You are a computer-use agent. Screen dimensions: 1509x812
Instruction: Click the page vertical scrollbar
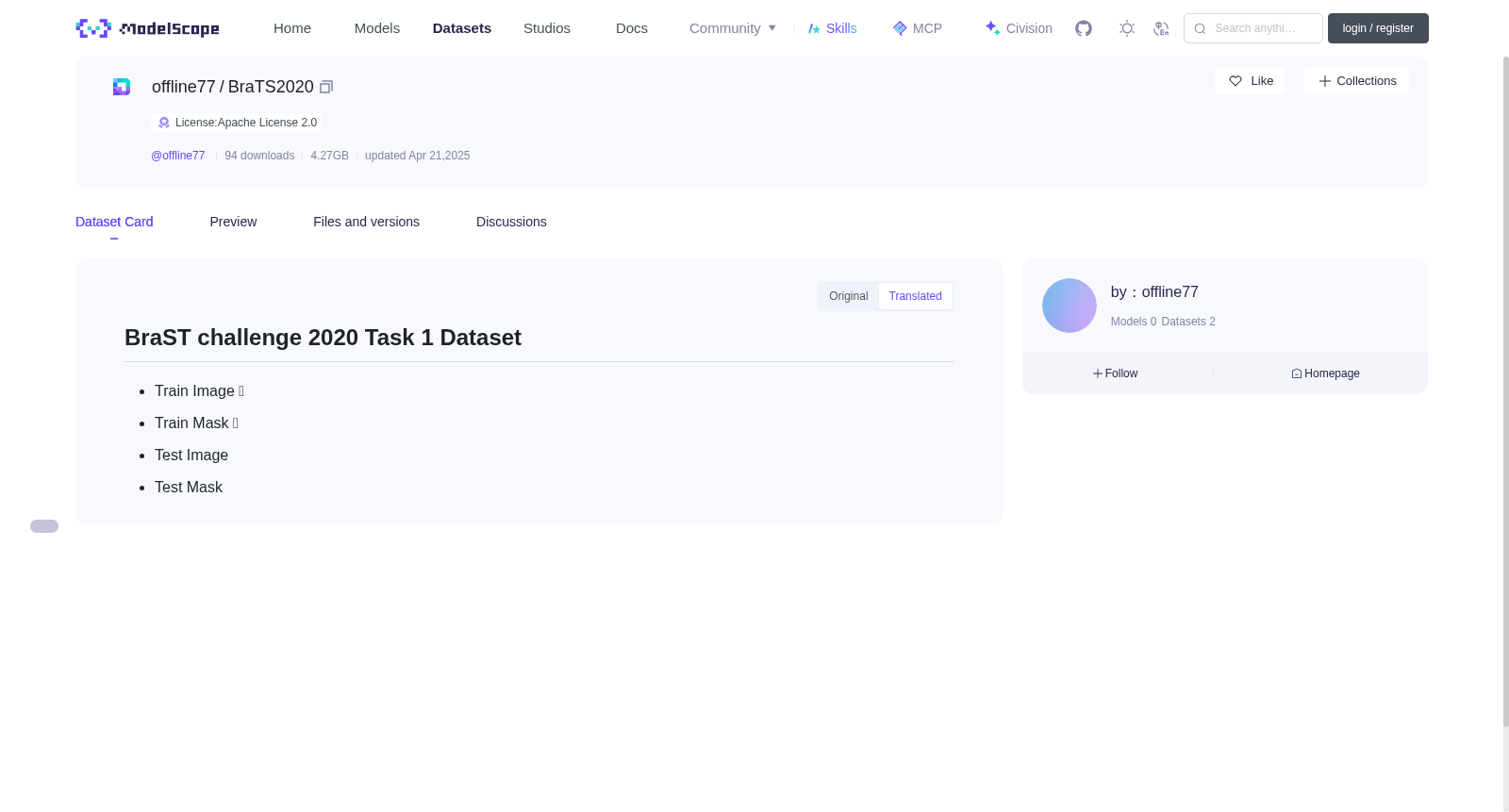(1505, 391)
